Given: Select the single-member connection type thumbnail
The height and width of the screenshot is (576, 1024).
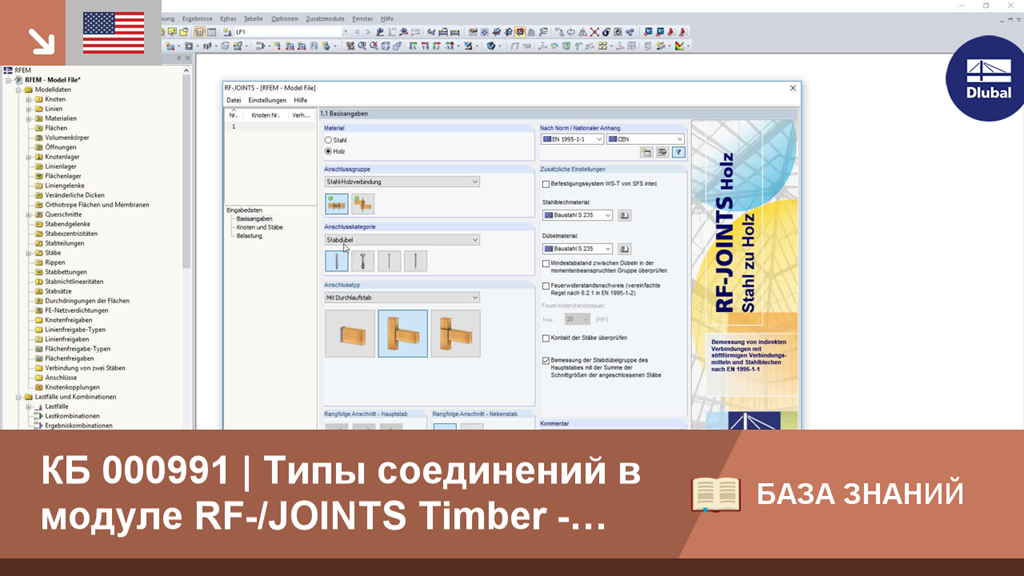Looking at the screenshot, I should click(349, 334).
